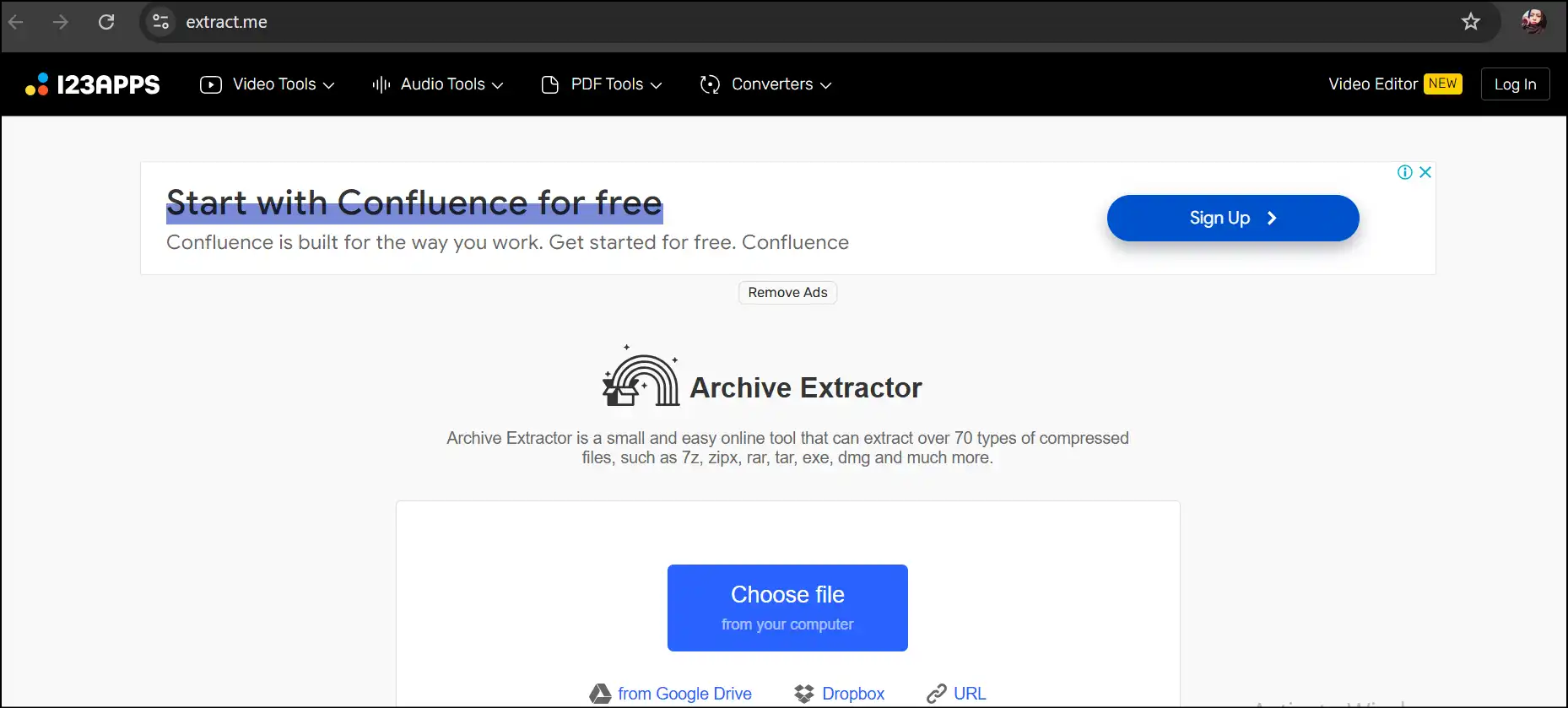
Task: Select the URL upload link
Action: click(970, 694)
